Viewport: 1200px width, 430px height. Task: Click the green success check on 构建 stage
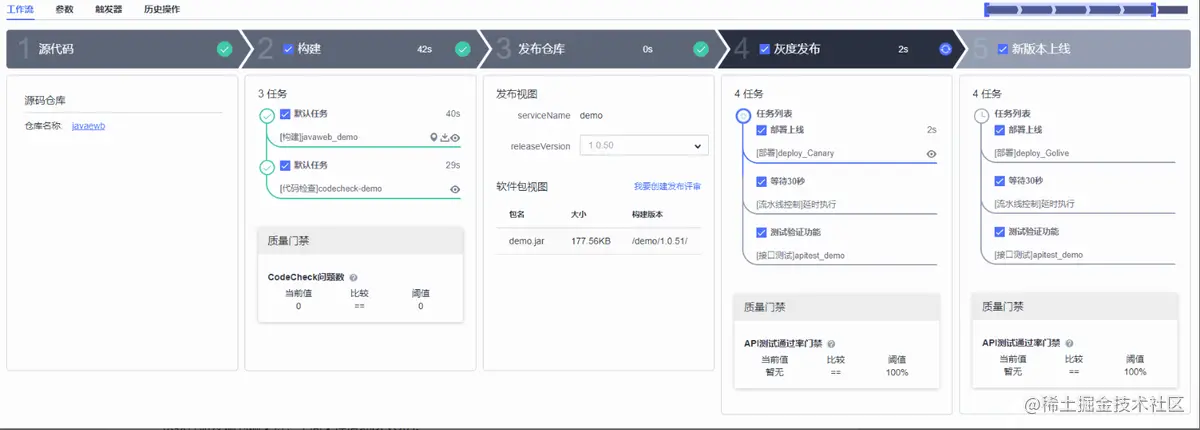pyautogui.click(x=462, y=48)
